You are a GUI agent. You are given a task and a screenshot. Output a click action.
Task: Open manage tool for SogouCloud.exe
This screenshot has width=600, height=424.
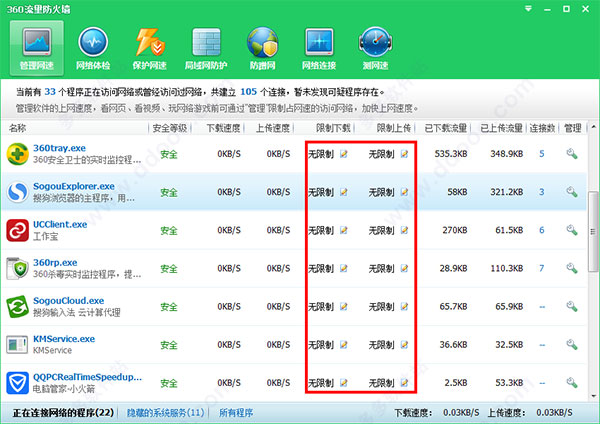[x=572, y=306]
